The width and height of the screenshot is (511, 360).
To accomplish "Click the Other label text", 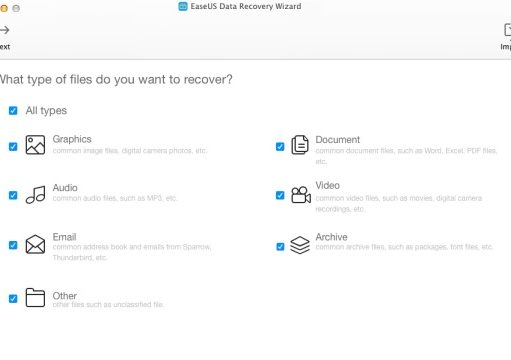I will (x=65, y=296).
